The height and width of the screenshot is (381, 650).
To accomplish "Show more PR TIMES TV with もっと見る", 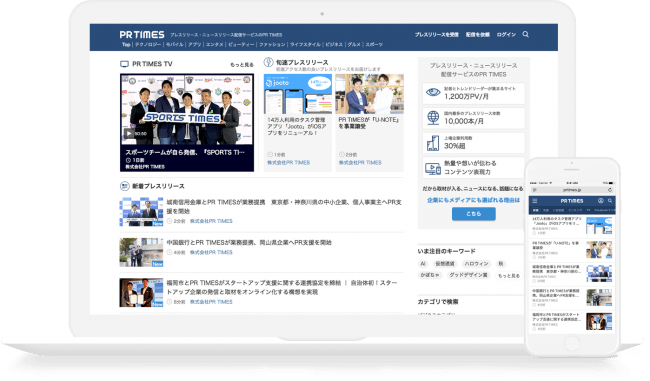I will (242, 65).
